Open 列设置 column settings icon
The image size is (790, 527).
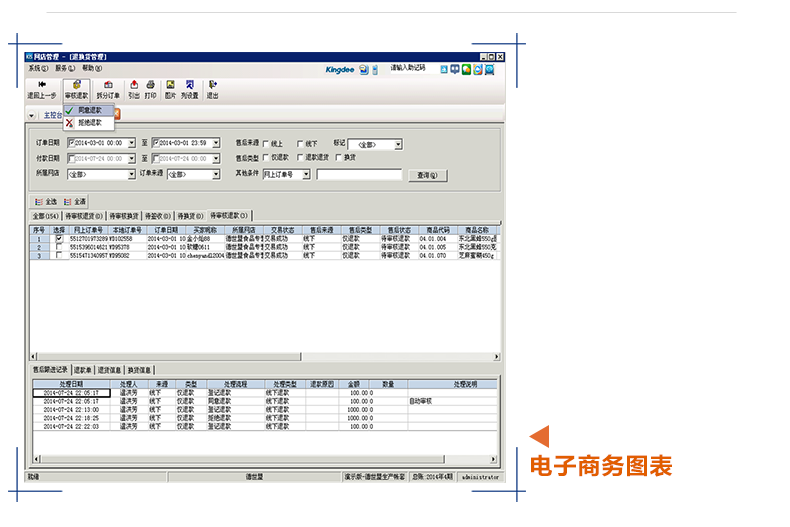pyautogui.click(x=189, y=87)
